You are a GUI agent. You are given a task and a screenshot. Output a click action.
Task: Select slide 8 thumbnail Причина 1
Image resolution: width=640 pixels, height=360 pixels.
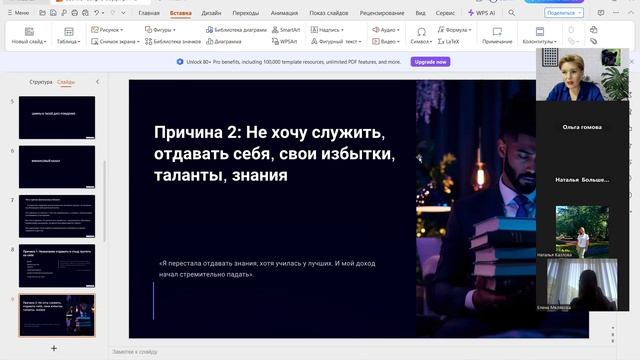(x=57, y=266)
